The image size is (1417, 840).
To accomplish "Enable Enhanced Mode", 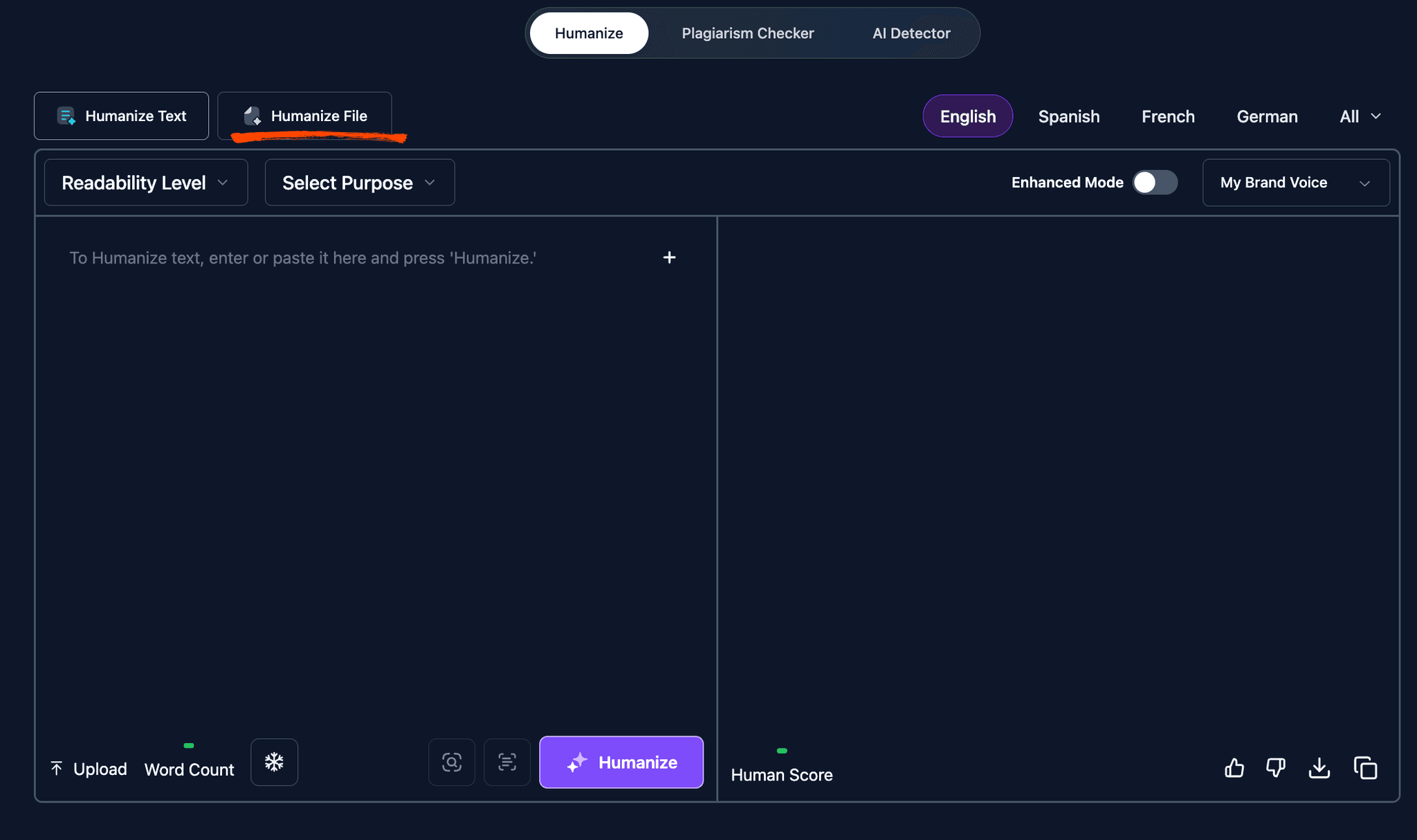I will pyautogui.click(x=1154, y=182).
